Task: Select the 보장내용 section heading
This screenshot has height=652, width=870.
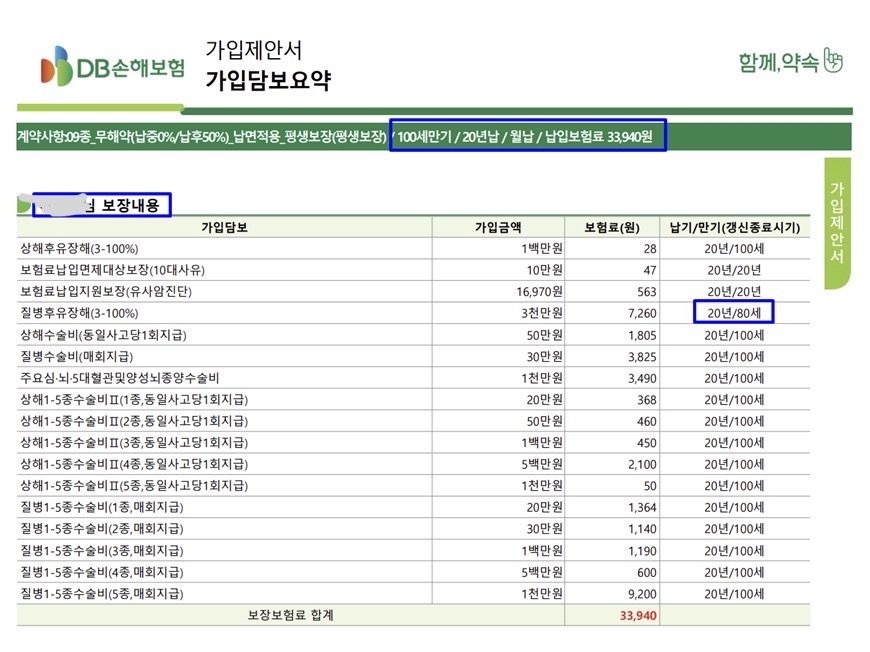Action: [x=130, y=205]
